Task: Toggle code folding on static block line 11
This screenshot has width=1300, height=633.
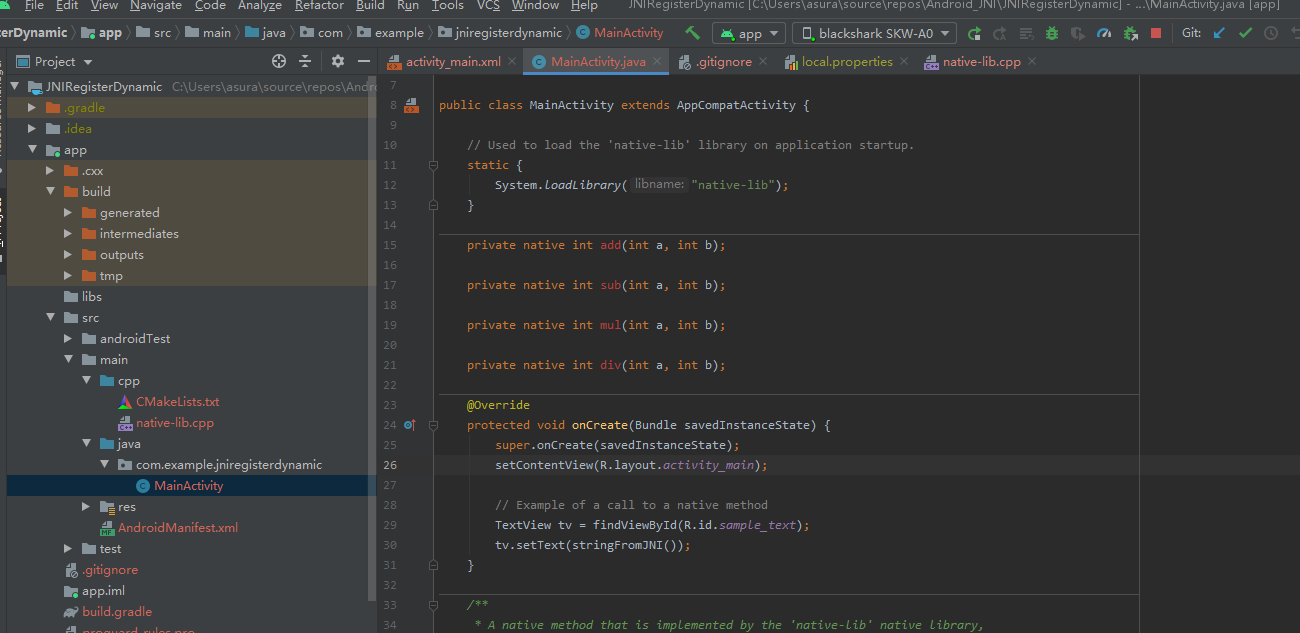Action: point(433,165)
